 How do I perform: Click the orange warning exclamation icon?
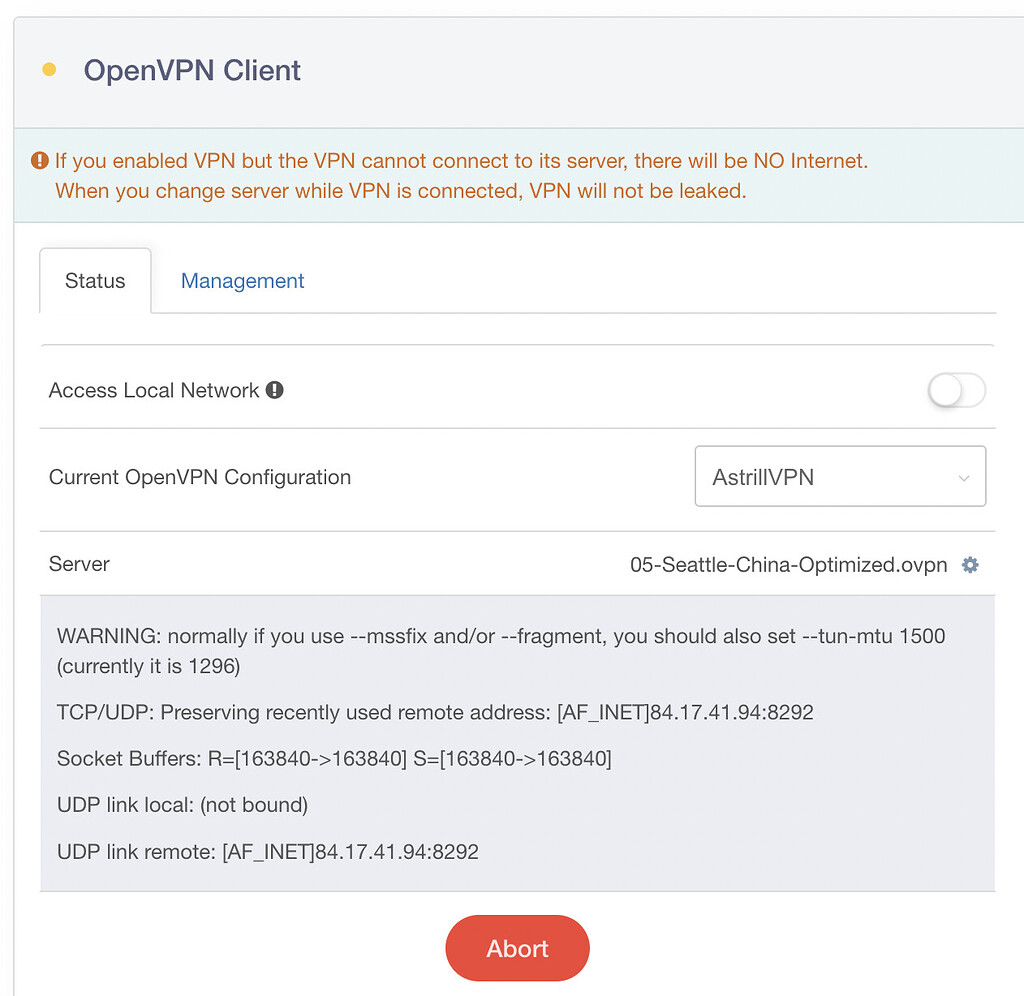pos(40,160)
